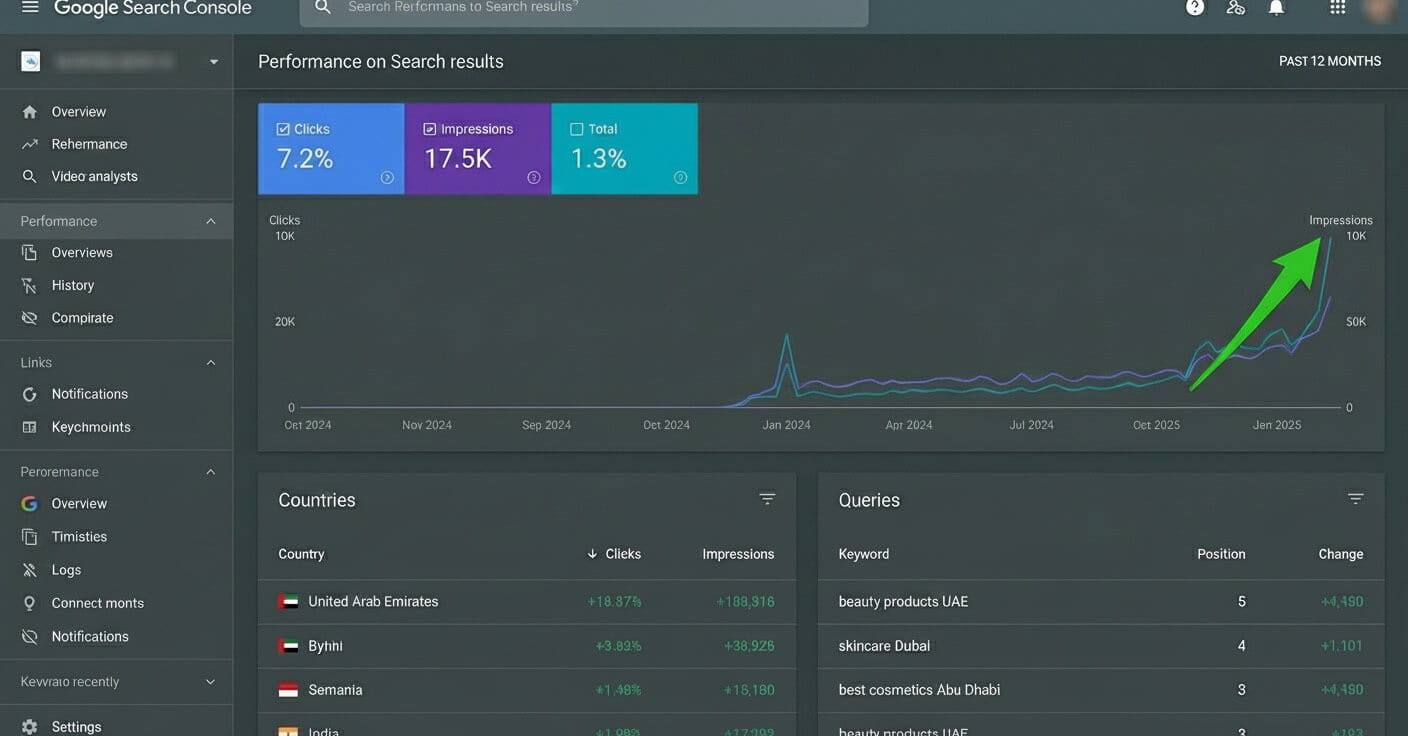1408x736 pixels.
Task: View notifications via the bell icon
Action: coord(1276,7)
